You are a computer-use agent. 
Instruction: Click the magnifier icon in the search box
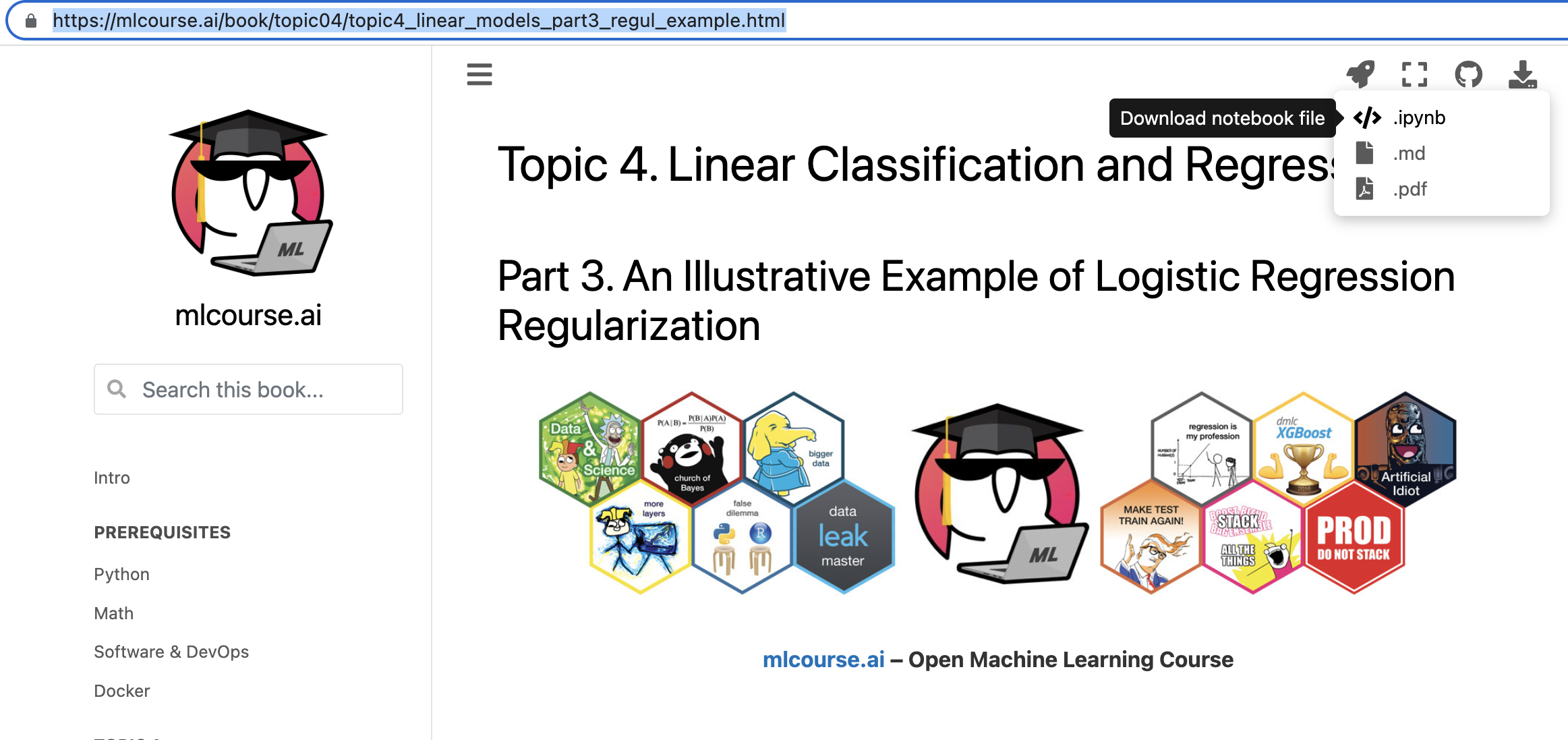(x=117, y=389)
